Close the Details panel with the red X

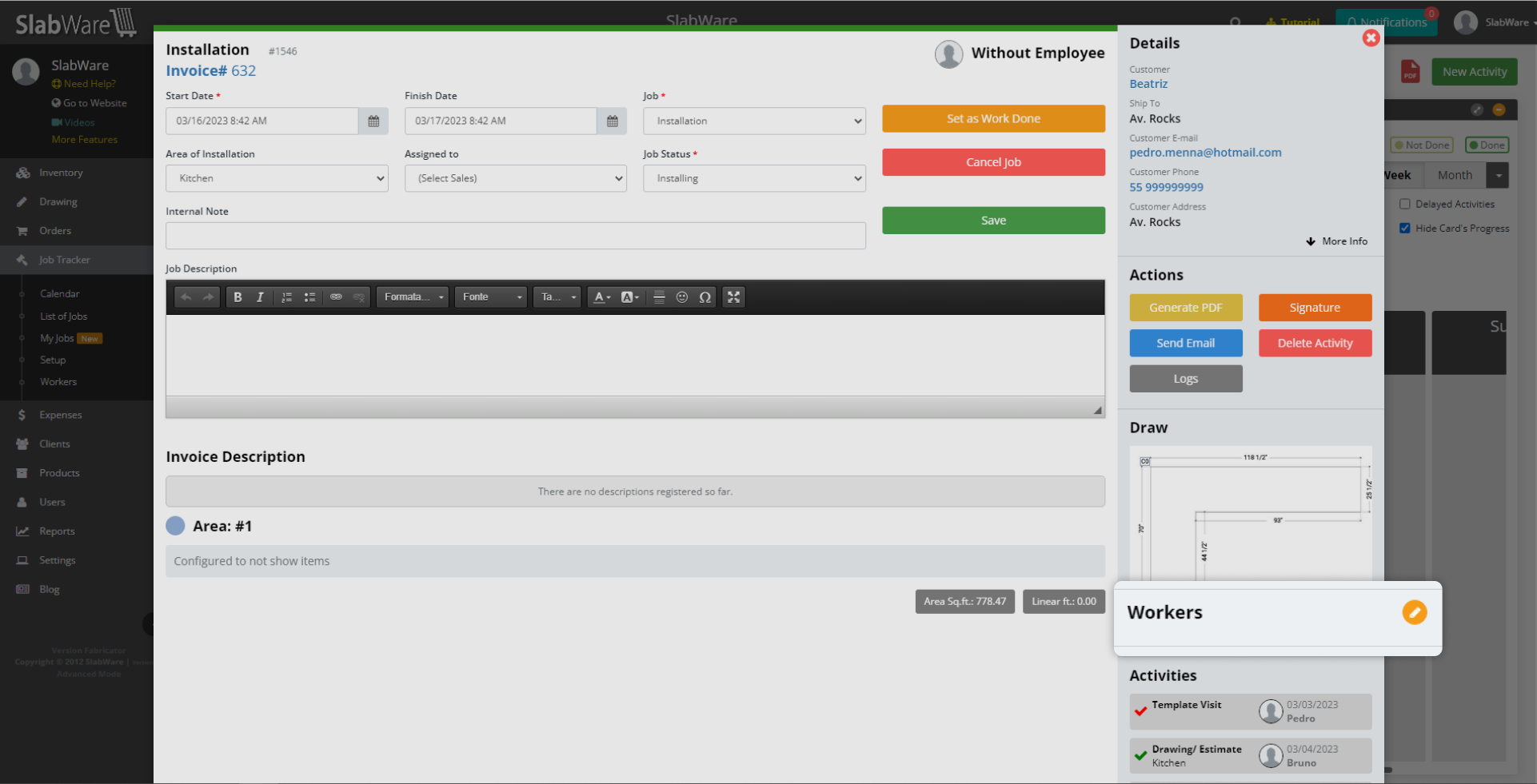1371,38
